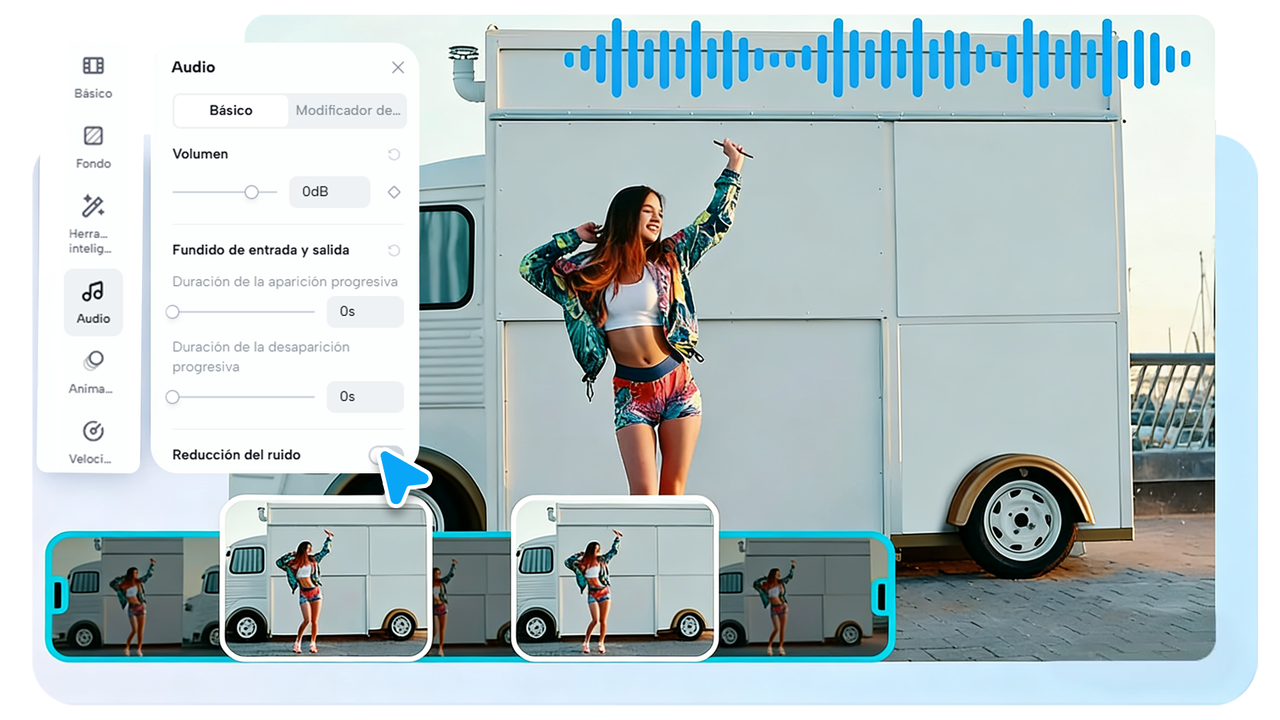The image size is (1280, 720).
Task: Close the Audio panel
Action: pyautogui.click(x=397, y=67)
